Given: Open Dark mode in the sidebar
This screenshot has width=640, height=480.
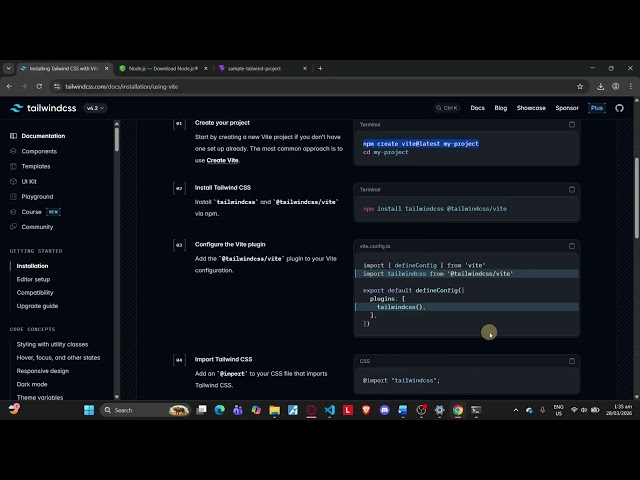Looking at the screenshot, I should 32,384.
